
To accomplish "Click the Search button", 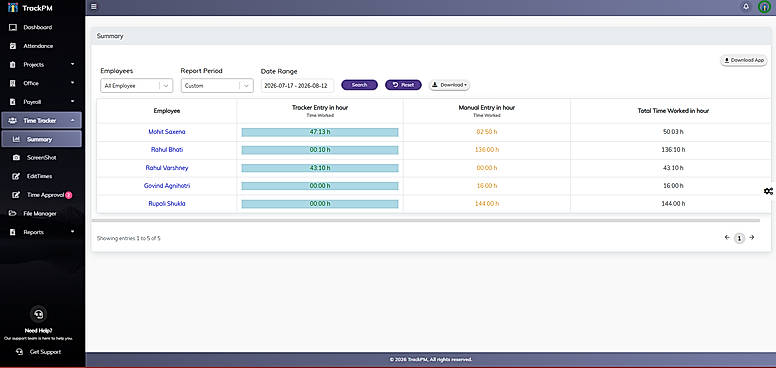I will [359, 85].
